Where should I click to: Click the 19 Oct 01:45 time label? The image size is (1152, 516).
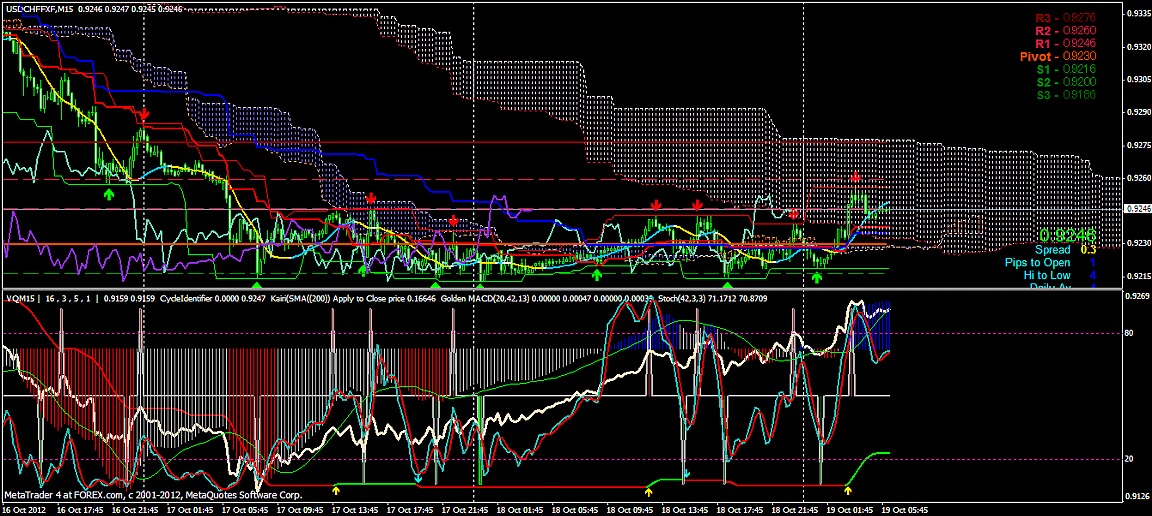pos(848,509)
